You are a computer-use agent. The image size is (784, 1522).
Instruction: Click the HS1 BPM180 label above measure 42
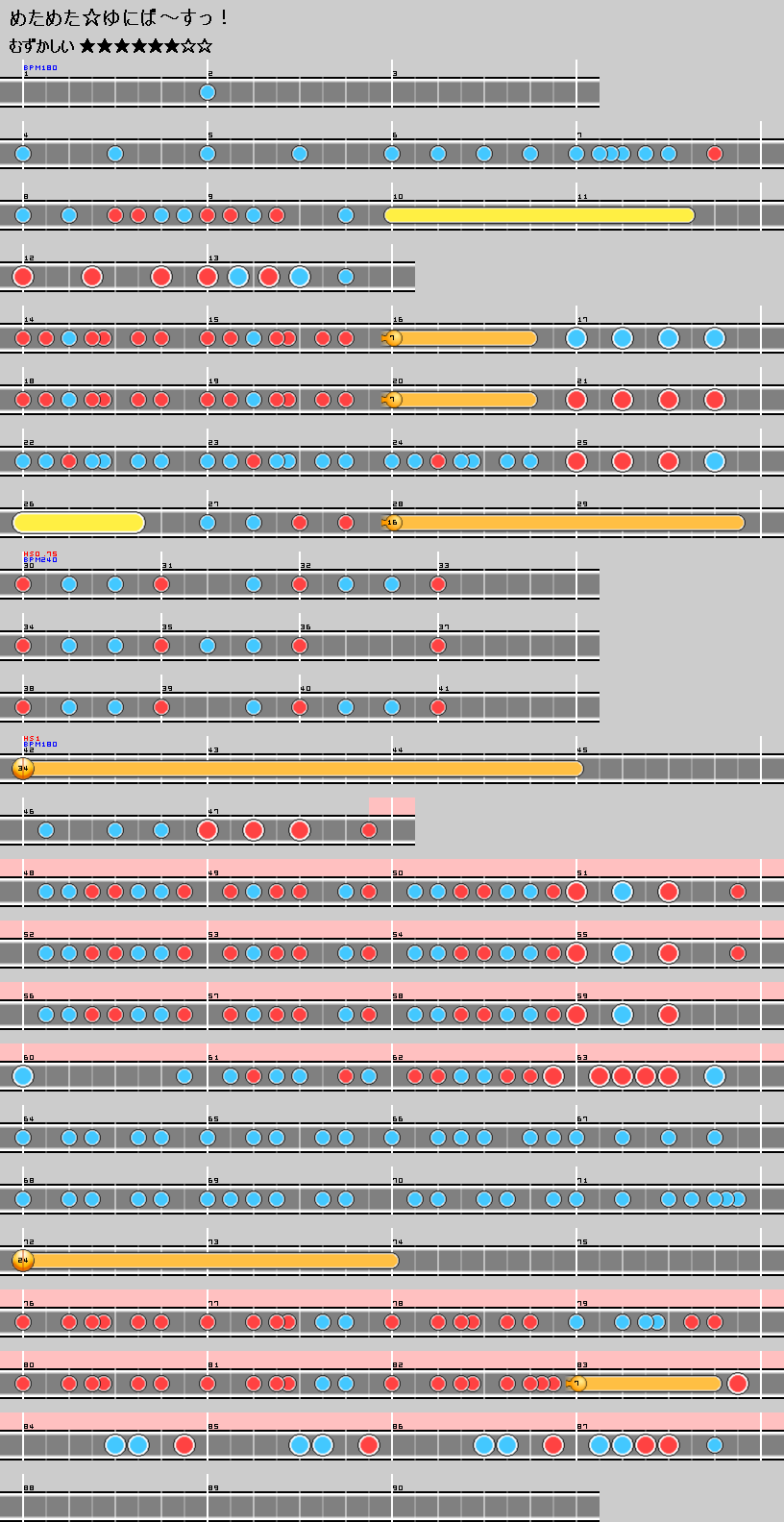point(40,742)
